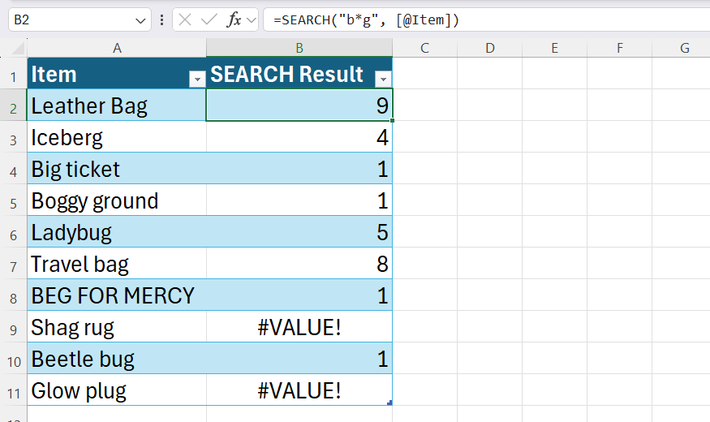710x422 pixels.
Task: Expand the chevron next to fx
Action: [251, 20]
